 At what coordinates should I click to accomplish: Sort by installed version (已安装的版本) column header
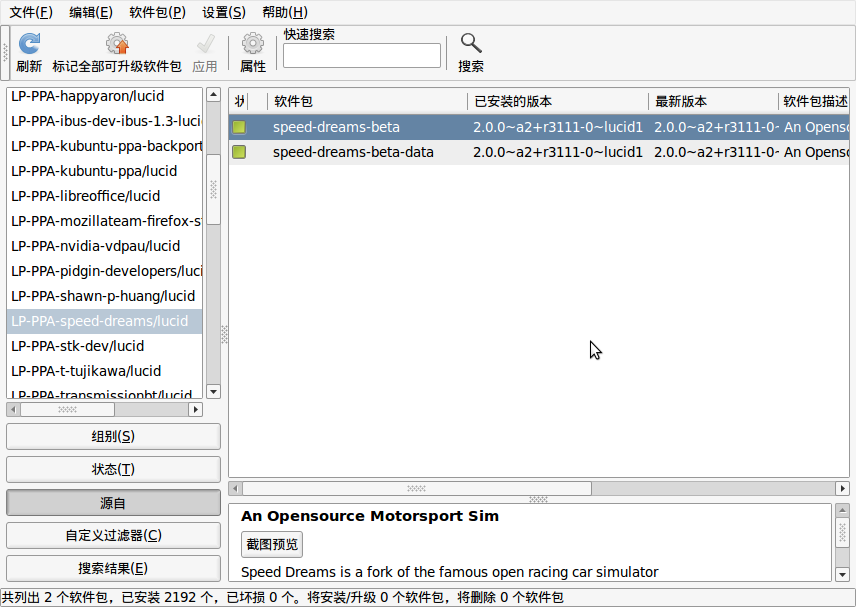point(558,102)
